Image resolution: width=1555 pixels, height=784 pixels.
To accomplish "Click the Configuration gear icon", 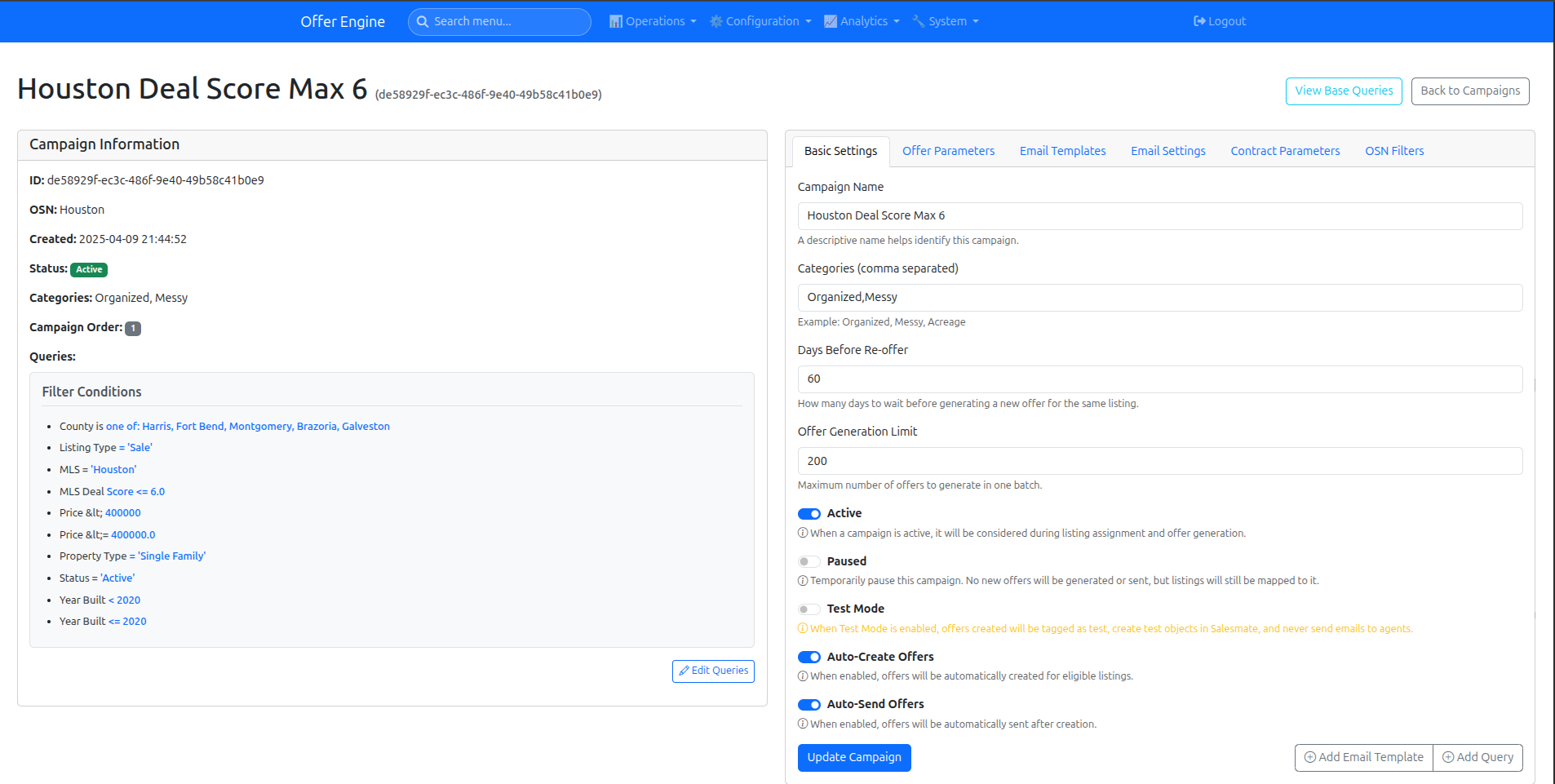I will 715,21.
